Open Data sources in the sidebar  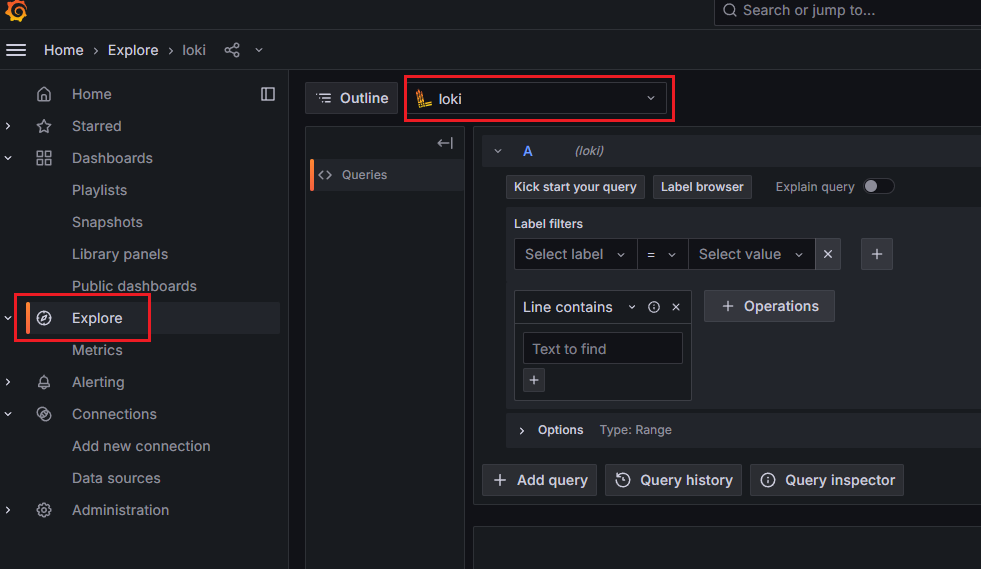tap(116, 478)
